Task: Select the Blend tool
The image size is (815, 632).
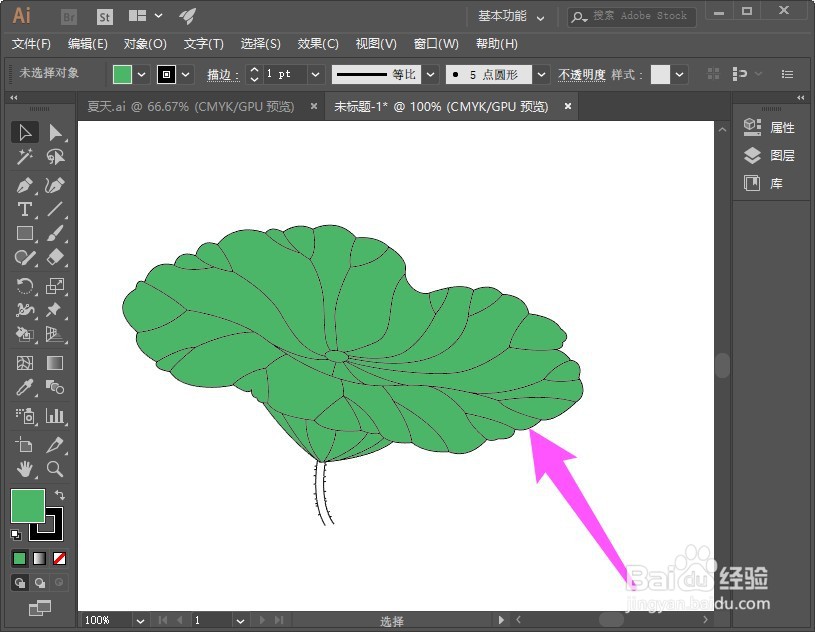Action: tap(55, 387)
